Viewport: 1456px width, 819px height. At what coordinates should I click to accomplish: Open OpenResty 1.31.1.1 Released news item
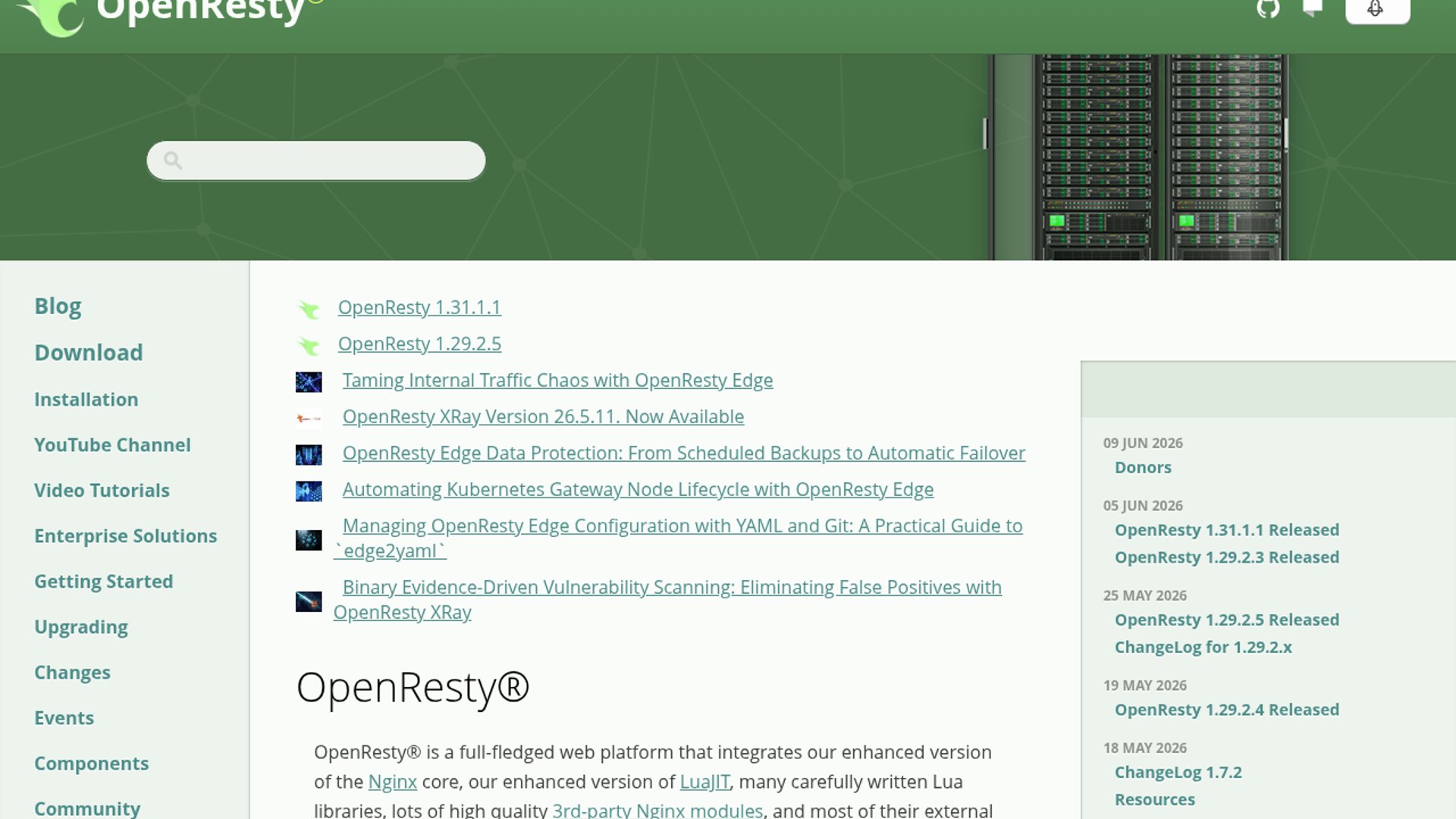(1227, 529)
